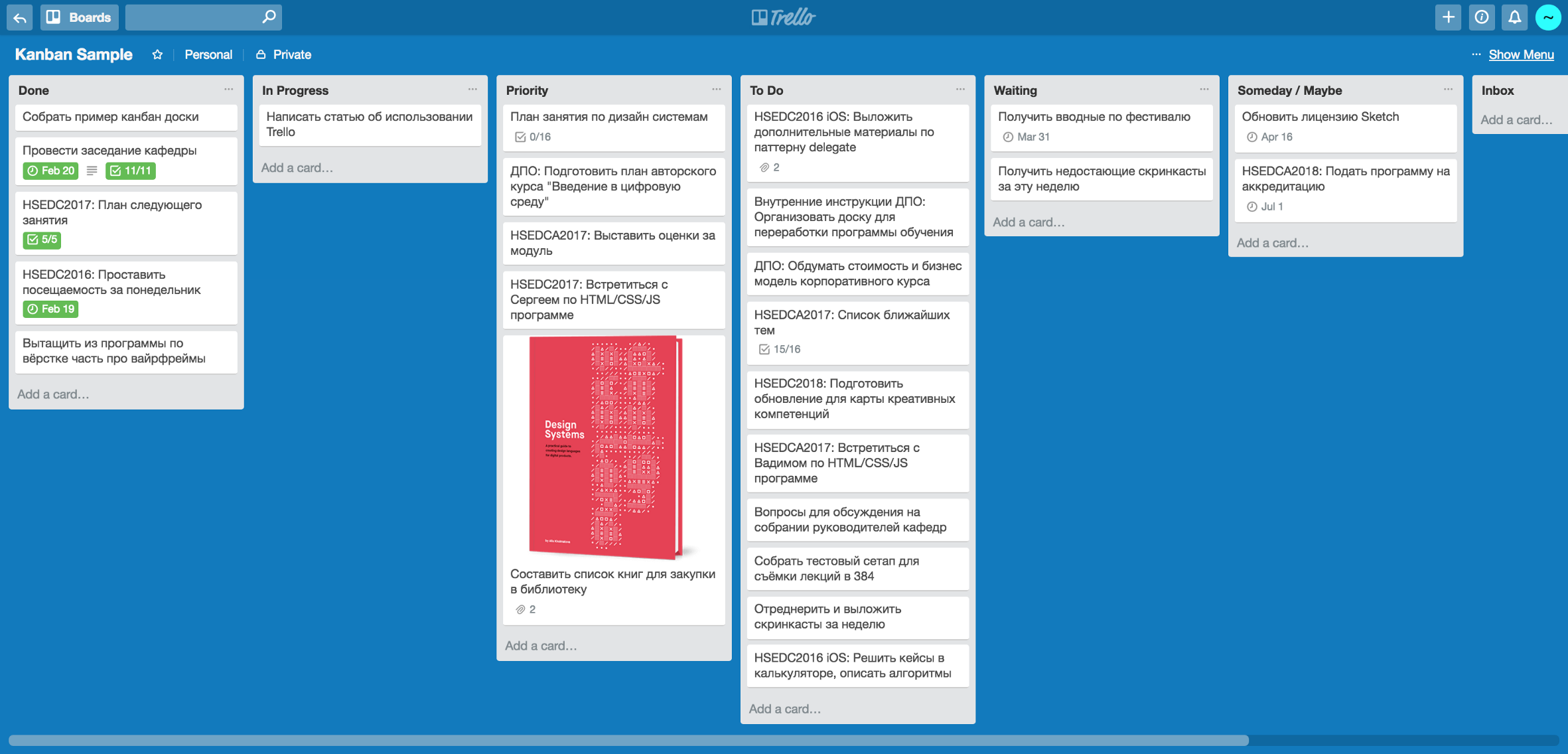Viewport: 1568px width, 754px height.
Task: Click the Trello home icon at top
Action: click(784, 16)
